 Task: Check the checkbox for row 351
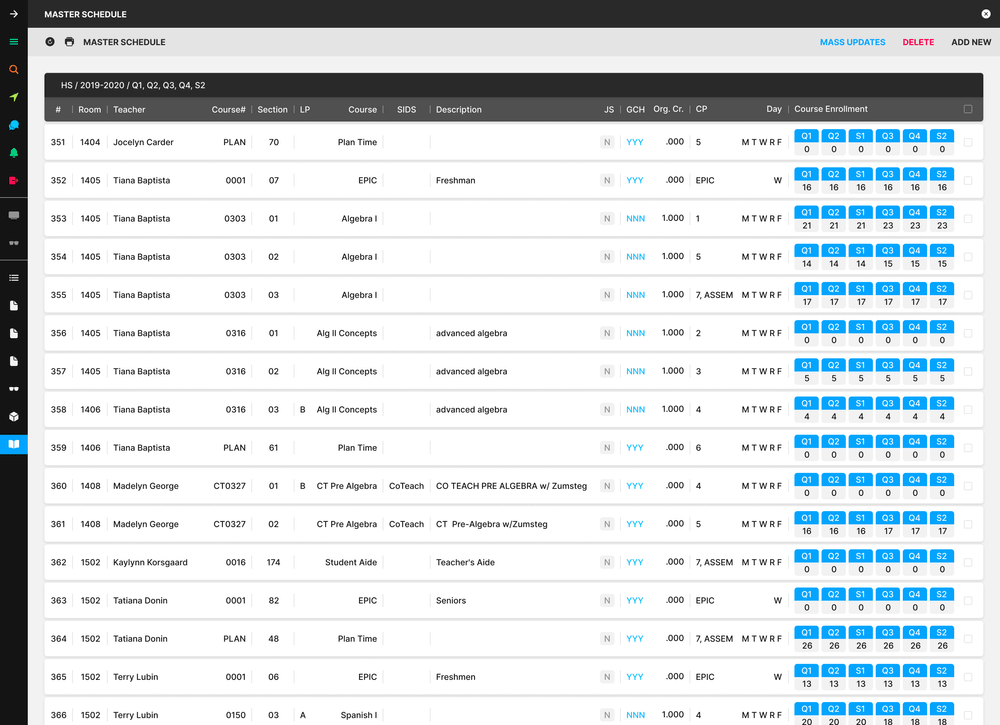tap(967, 143)
